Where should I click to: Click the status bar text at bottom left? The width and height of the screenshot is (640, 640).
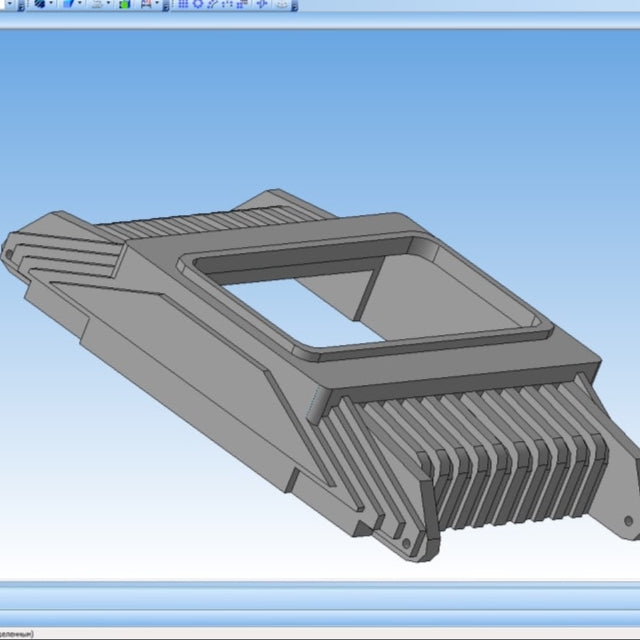click(18, 634)
